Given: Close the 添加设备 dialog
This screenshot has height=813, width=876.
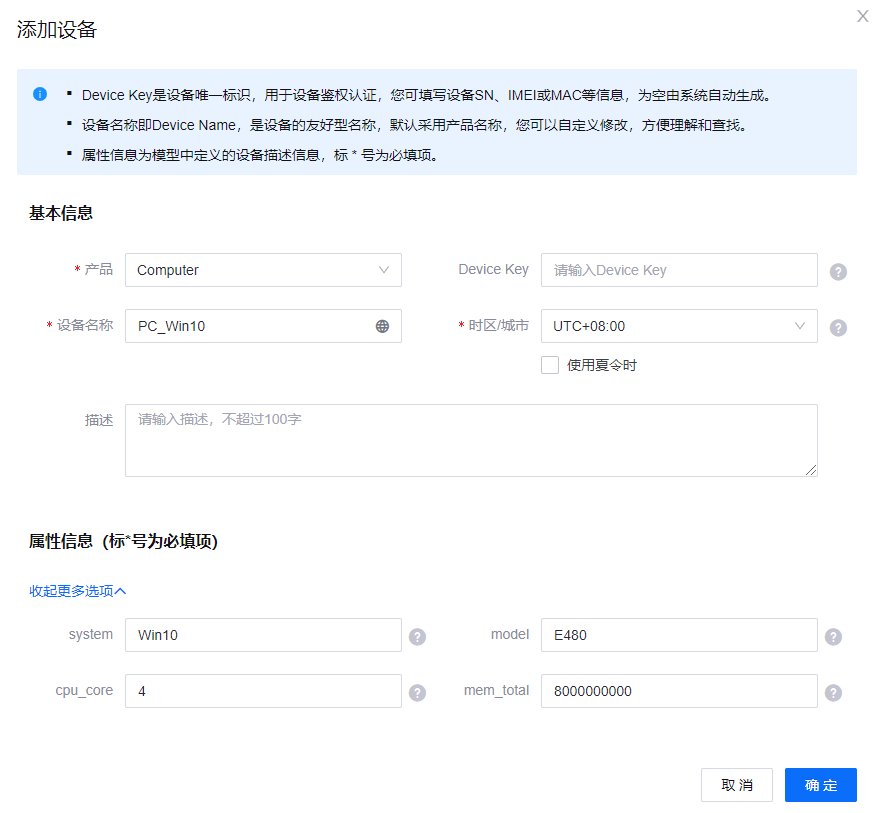Looking at the screenshot, I should [x=862, y=16].
